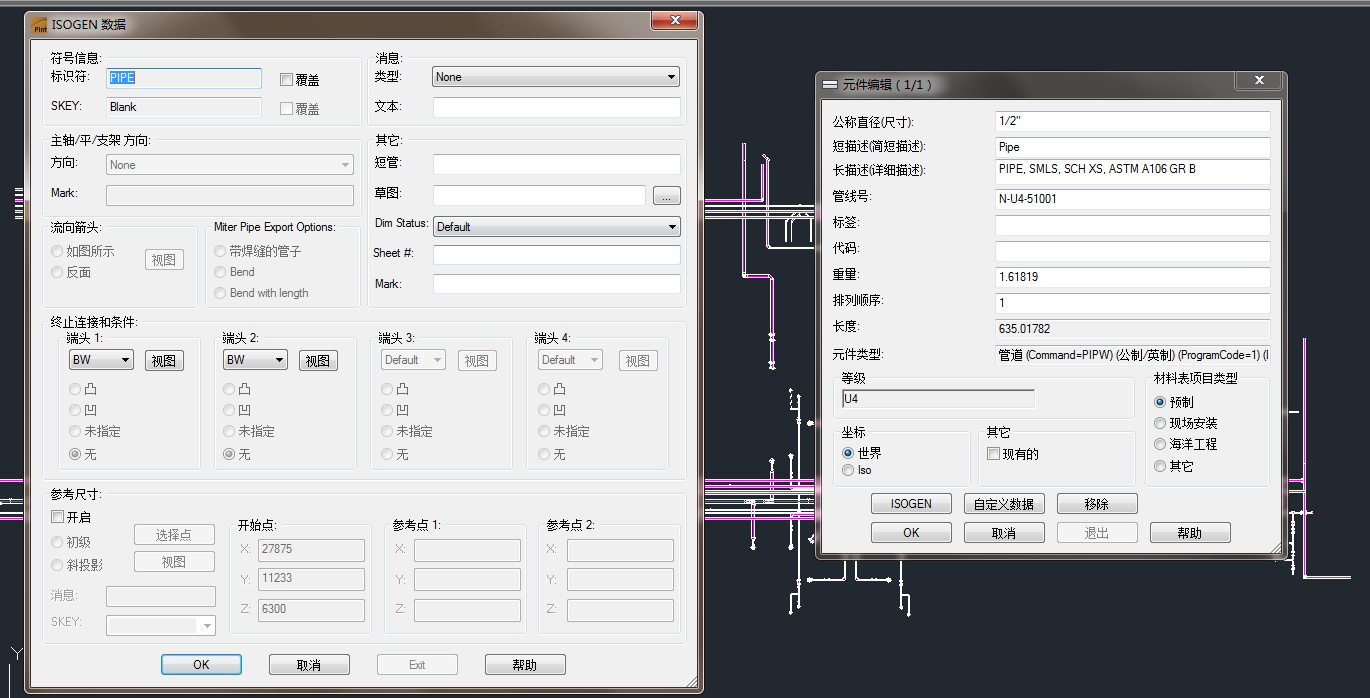Choose the 世界 coordinate radio
This screenshot has width=1370, height=698.
pyautogui.click(x=848, y=453)
